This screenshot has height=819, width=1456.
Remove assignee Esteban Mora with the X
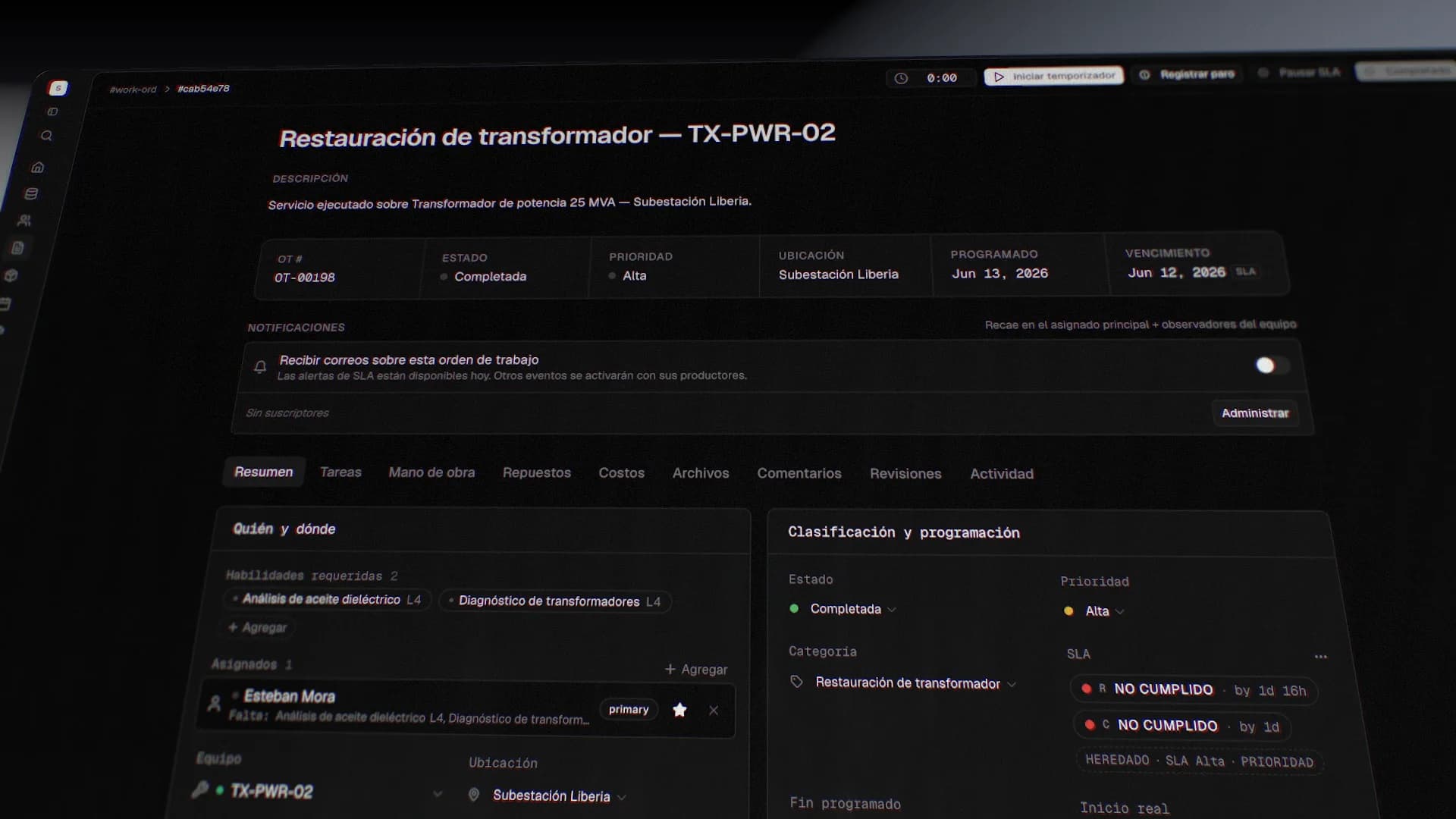[x=714, y=711]
